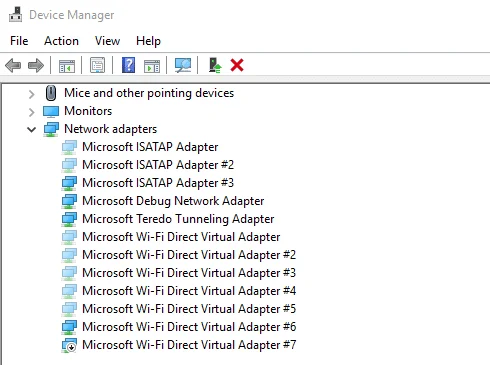Click the faded icon of Microsoft ISATAP Adapter #2
Viewport: 490px width, 365px height.
[x=69, y=165]
